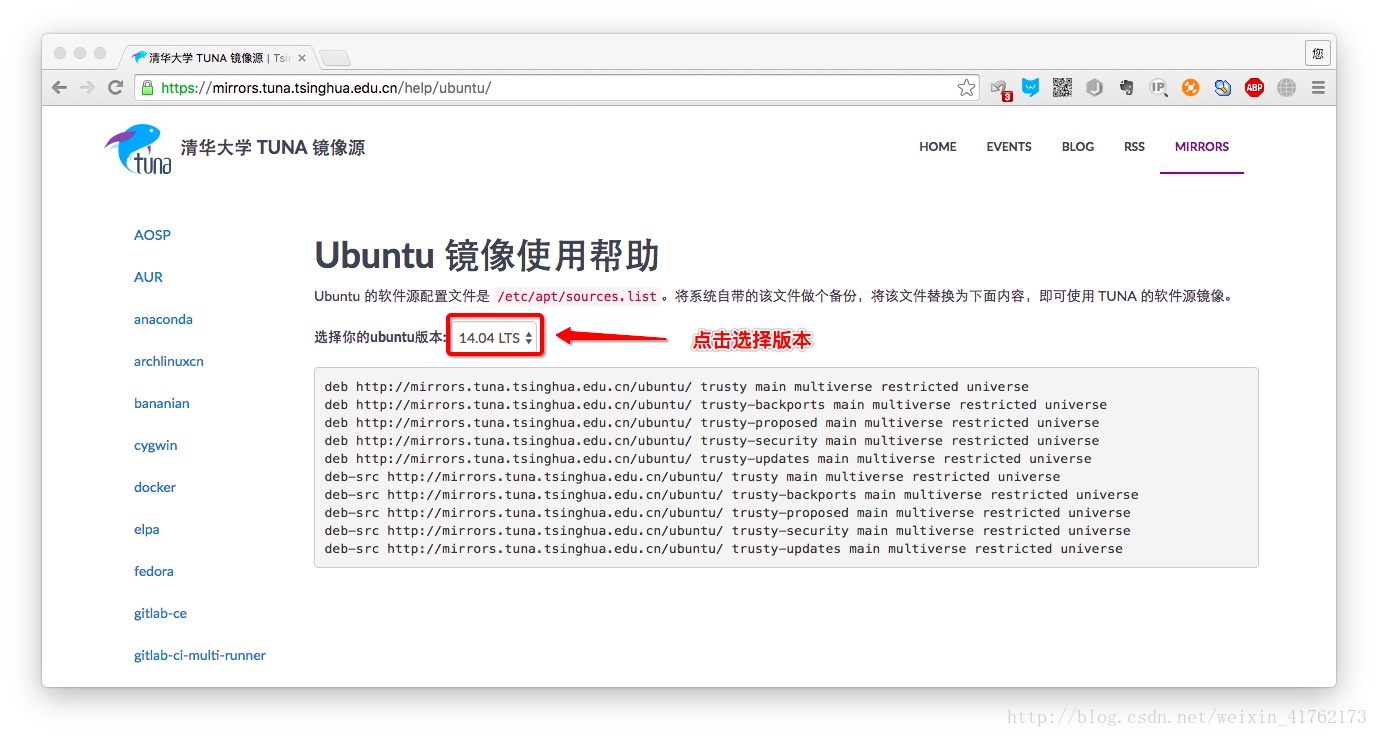Click the deb-src trusty-security line
Screen dimensions: 1378x737
pyautogui.click(x=728, y=531)
